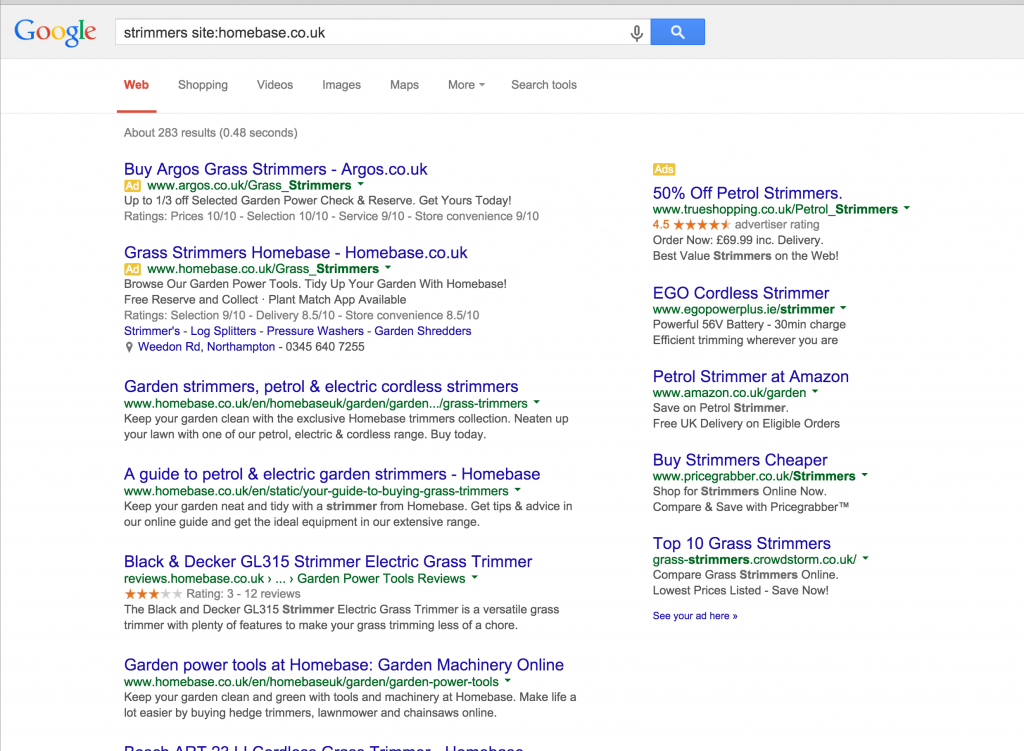
Task: Open Garden power tools at Homebase result
Action: (x=344, y=665)
